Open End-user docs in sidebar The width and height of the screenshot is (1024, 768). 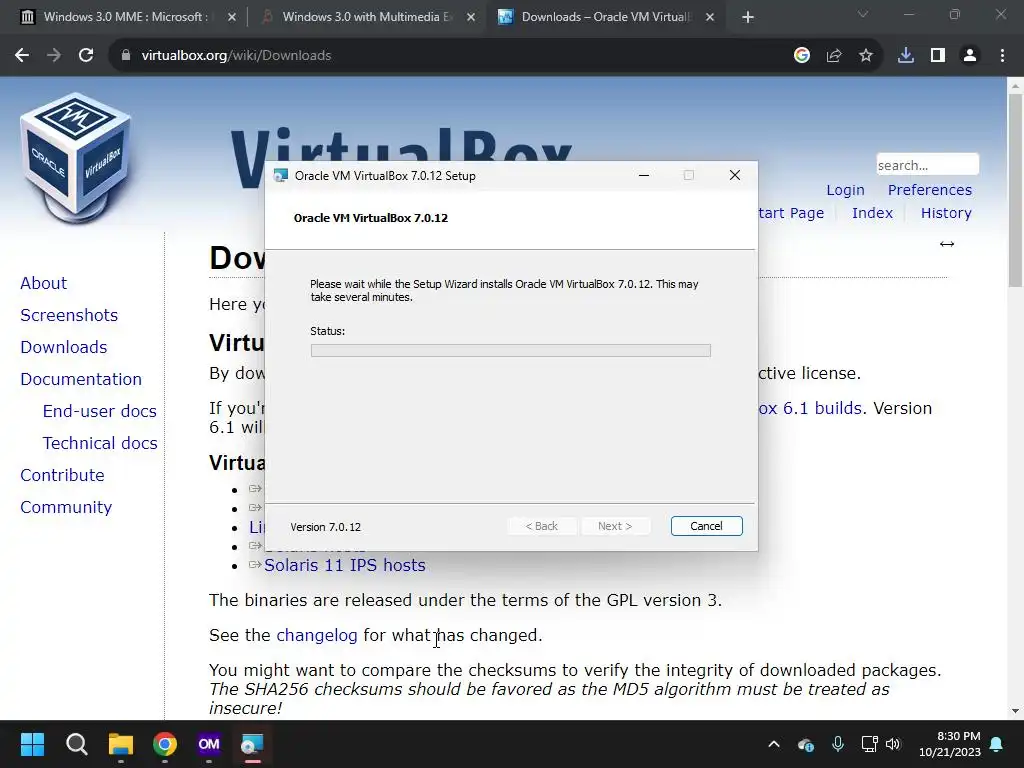pyautogui.click(x=99, y=411)
